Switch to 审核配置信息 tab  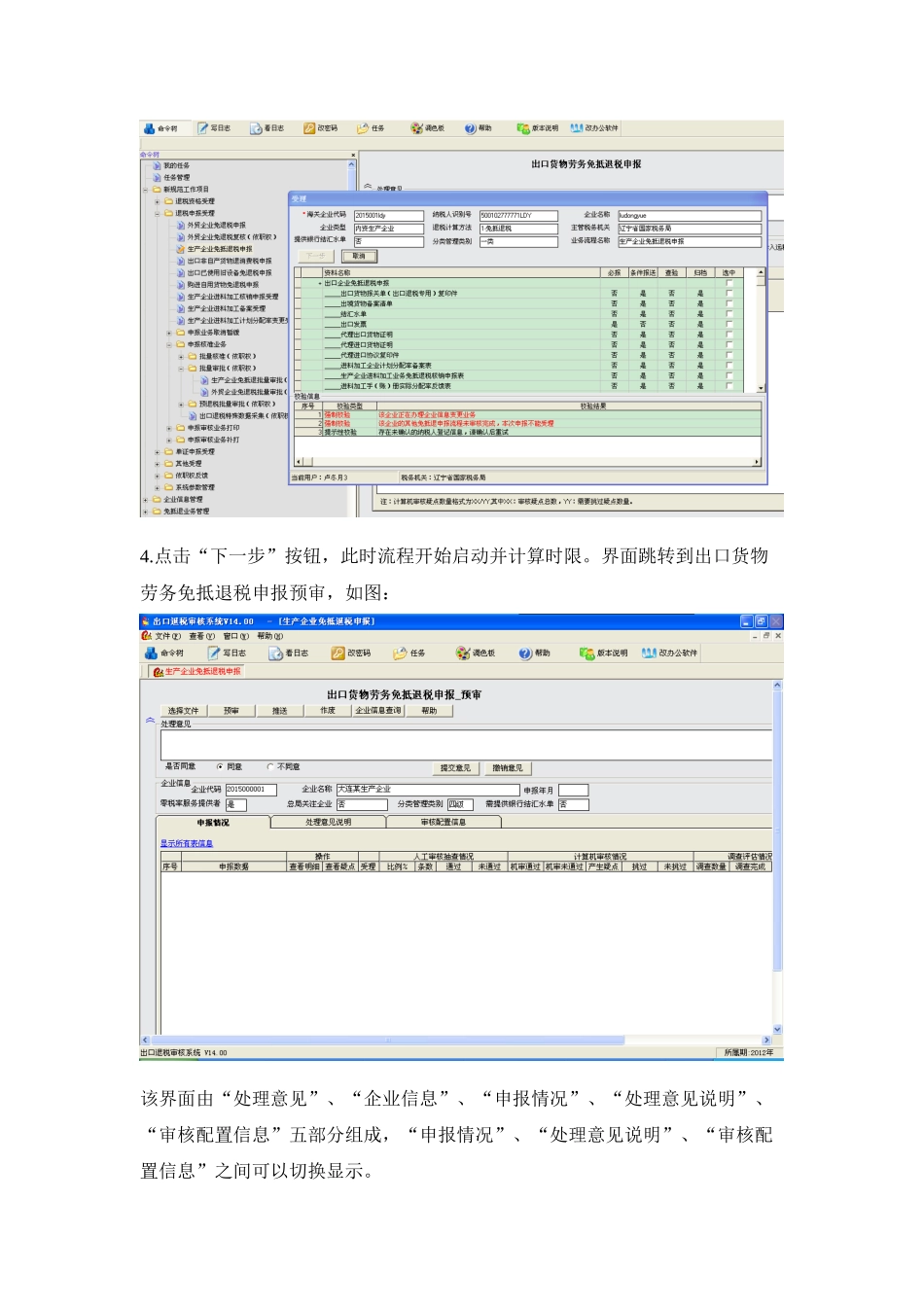click(x=444, y=823)
